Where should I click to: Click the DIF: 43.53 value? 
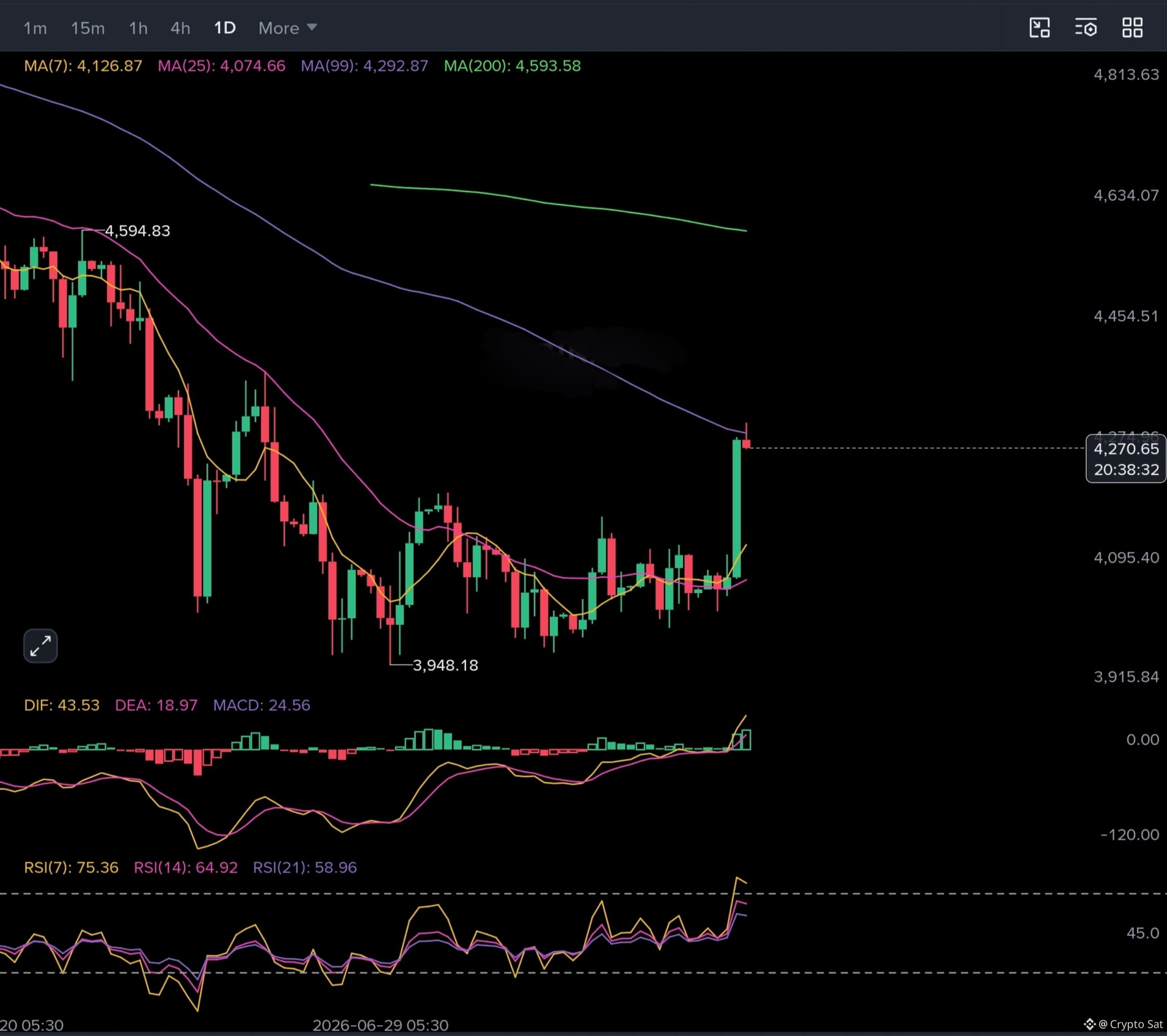[x=62, y=705]
